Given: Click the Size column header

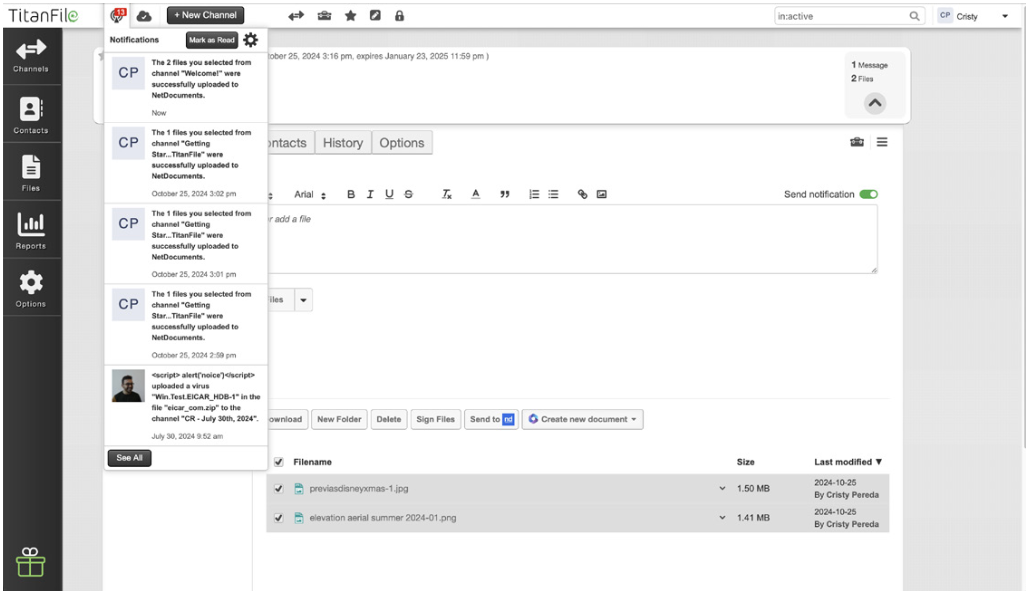Looking at the screenshot, I should click(745, 462).
